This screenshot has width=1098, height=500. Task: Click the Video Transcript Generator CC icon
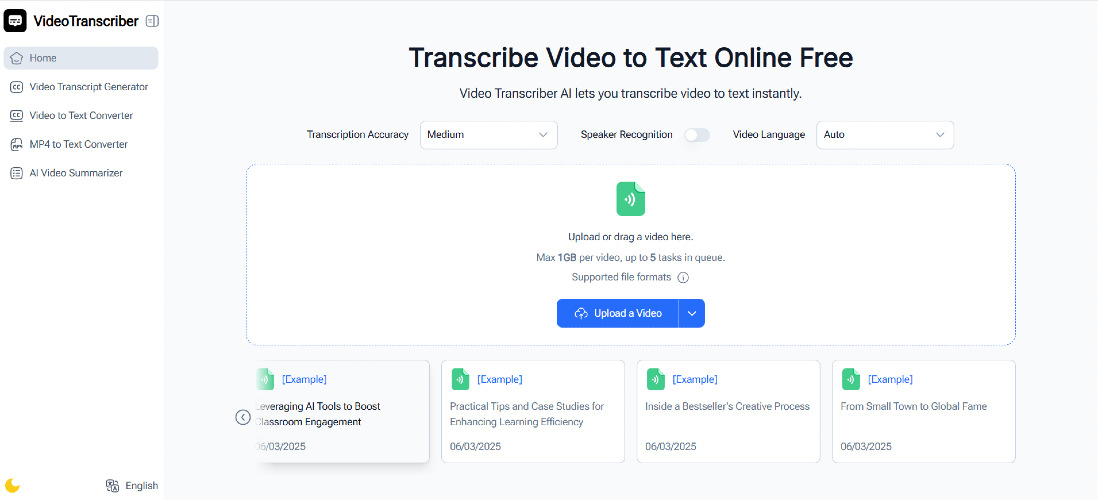(x=16, y=87)
